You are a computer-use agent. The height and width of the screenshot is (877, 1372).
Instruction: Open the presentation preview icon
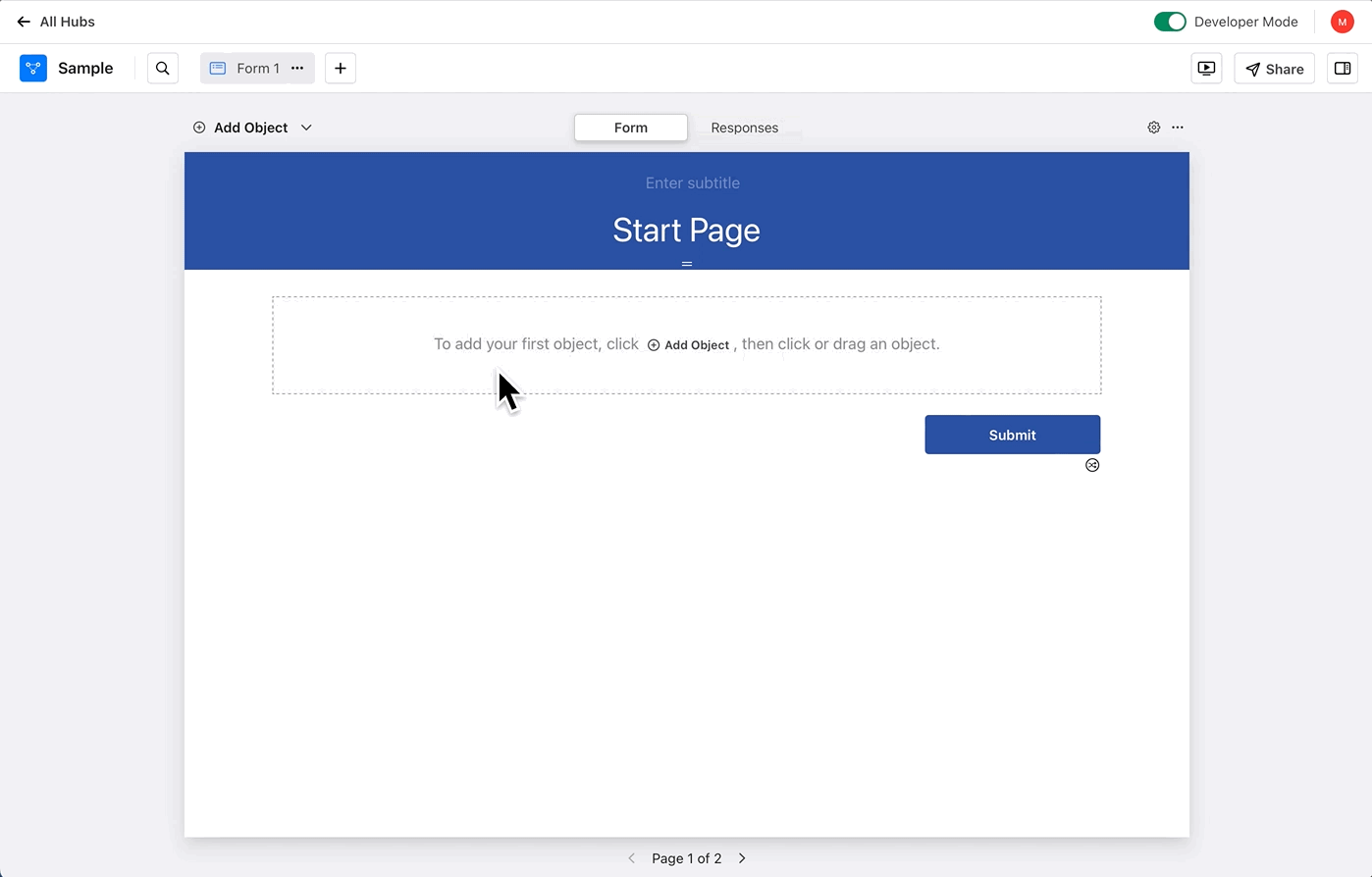1206,68
